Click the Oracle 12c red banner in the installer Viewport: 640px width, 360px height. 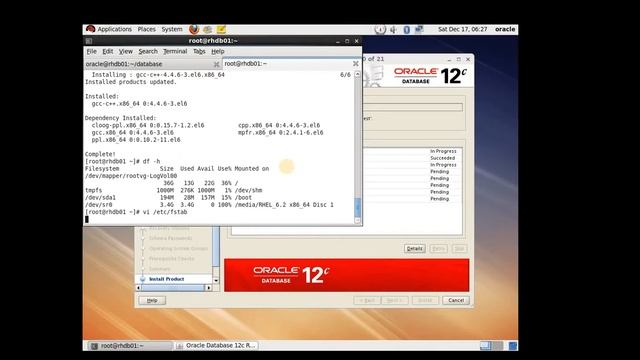click(347, 275)
